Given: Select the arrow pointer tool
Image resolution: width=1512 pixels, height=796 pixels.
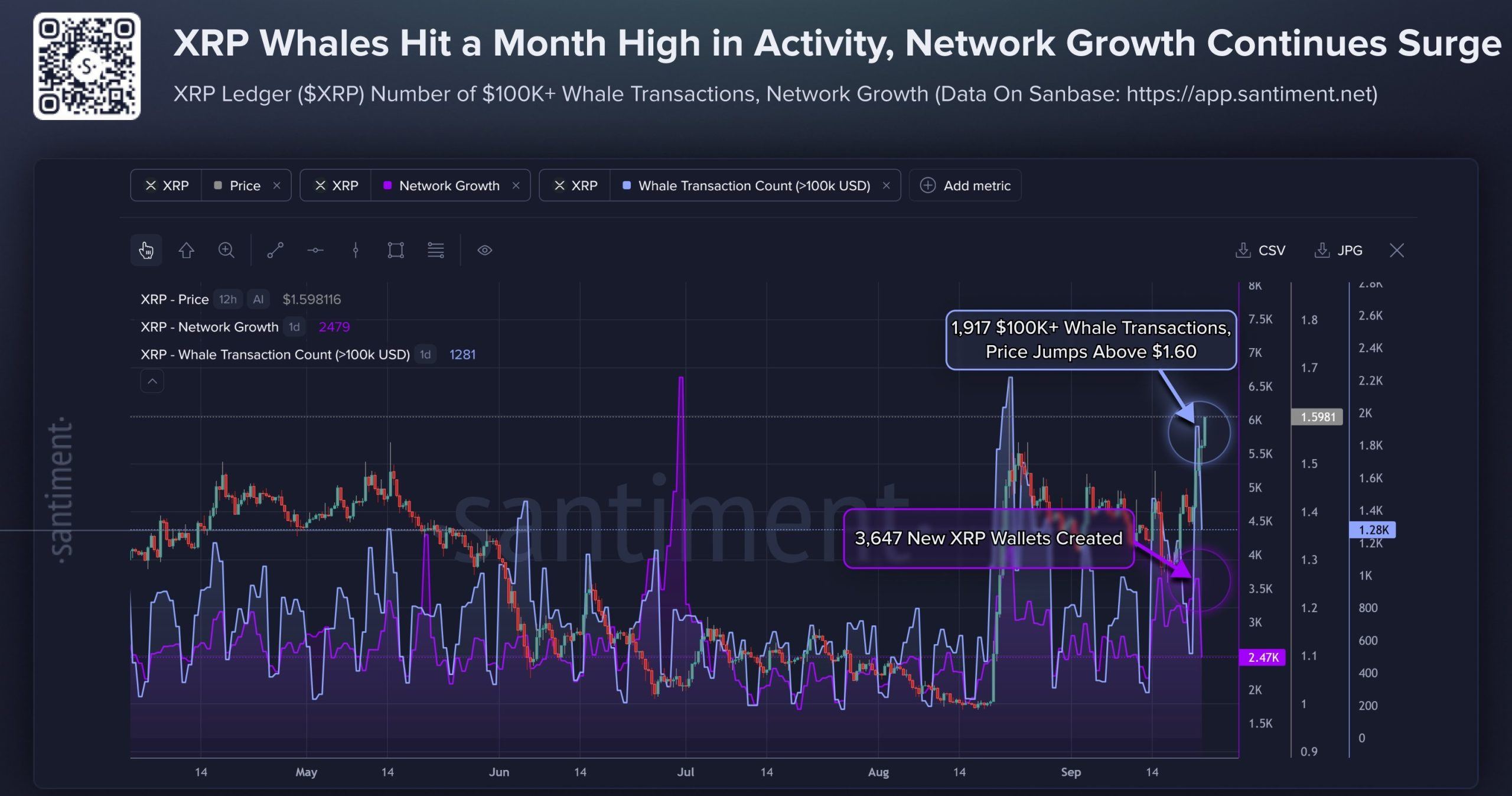Looking at the screenshot, I should (186, 251).
